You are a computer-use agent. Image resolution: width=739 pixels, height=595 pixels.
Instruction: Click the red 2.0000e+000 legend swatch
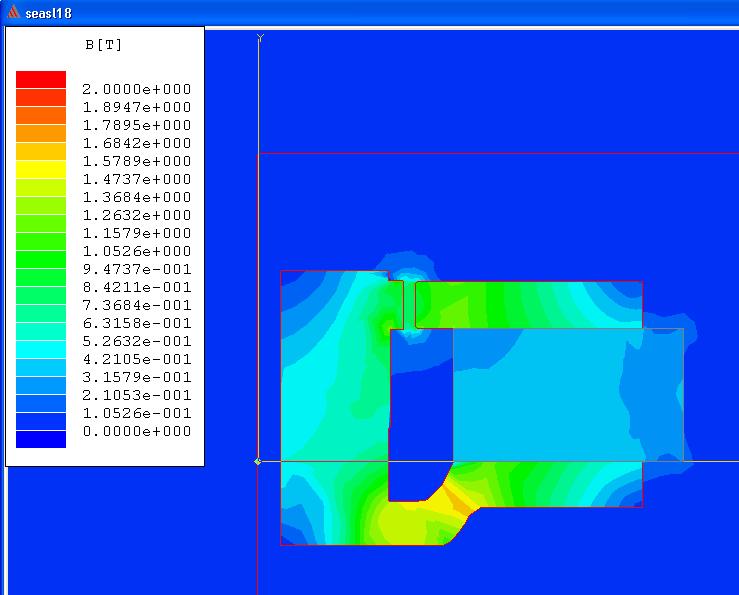[x=41, y=79]
